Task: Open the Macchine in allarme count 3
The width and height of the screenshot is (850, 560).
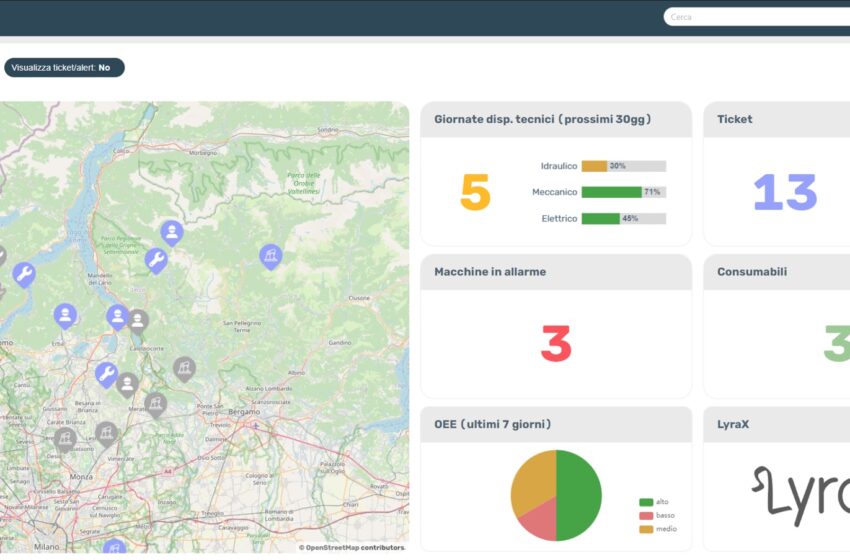Action: [x=555, y=344]
